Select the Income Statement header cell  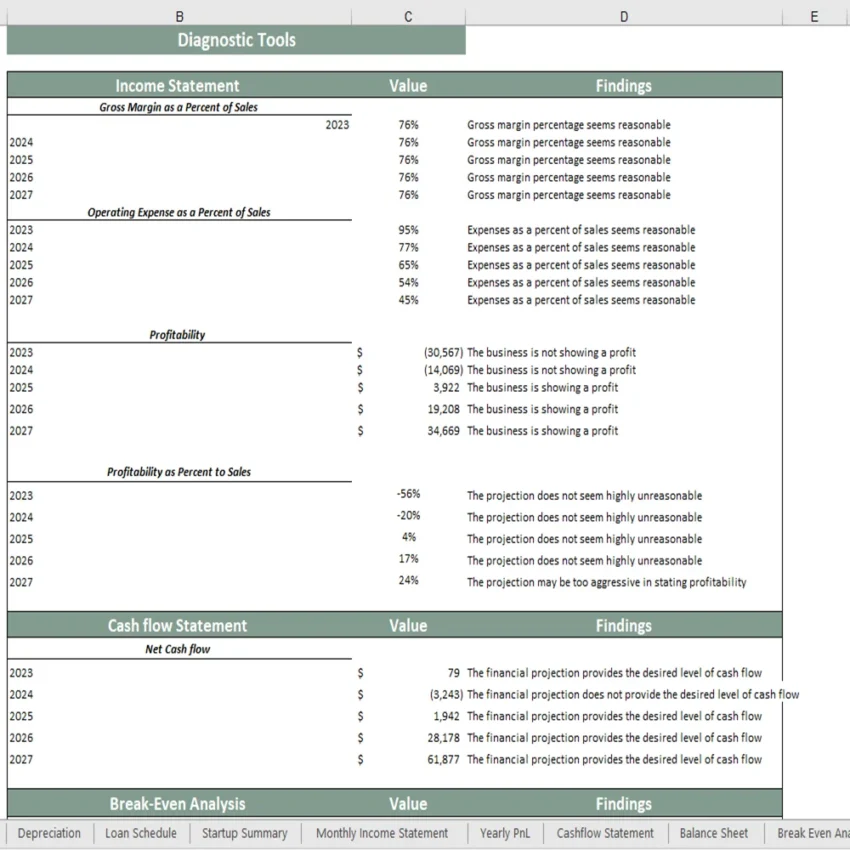tap(177, 85)
